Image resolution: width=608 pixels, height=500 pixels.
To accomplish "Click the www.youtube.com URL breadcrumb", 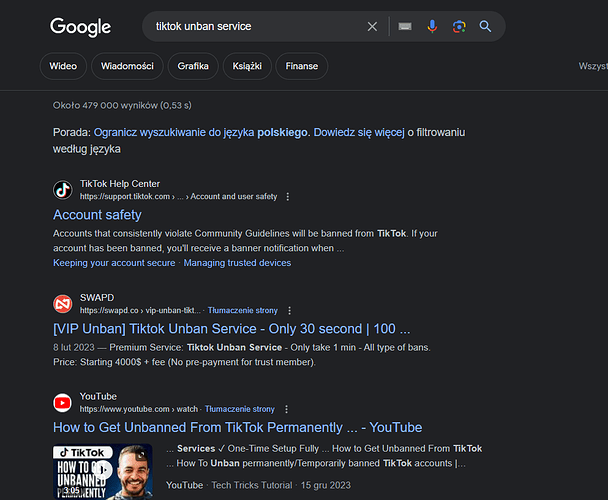I will click(139, 409).
